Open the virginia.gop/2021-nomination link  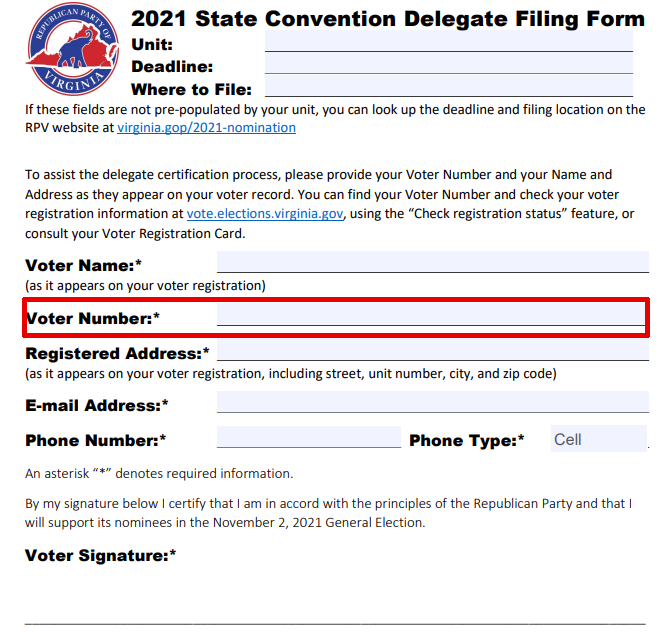(x=206, y=128)
